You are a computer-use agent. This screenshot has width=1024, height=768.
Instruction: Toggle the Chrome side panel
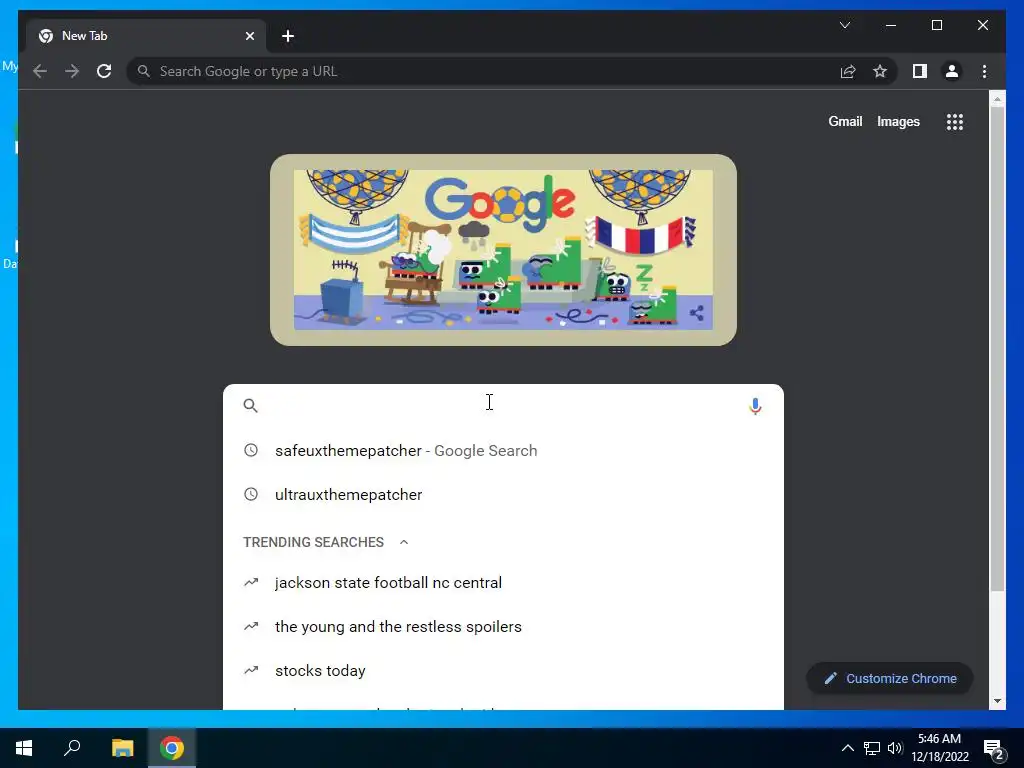(920, 71)
